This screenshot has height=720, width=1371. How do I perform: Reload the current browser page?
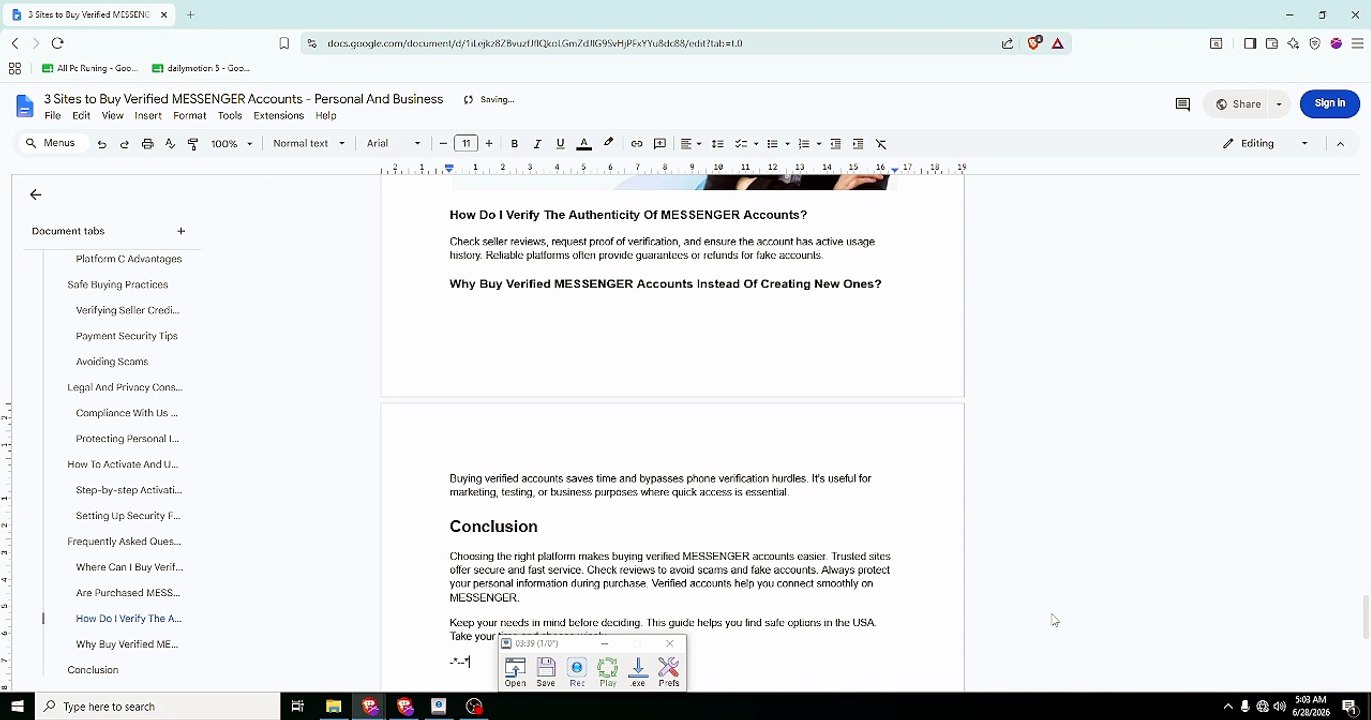[57, 43]
